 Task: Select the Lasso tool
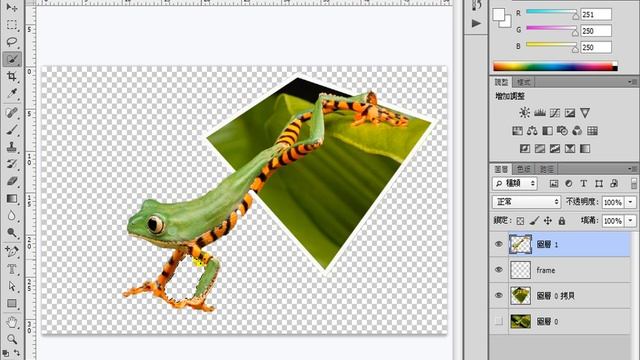click(12, 42)
